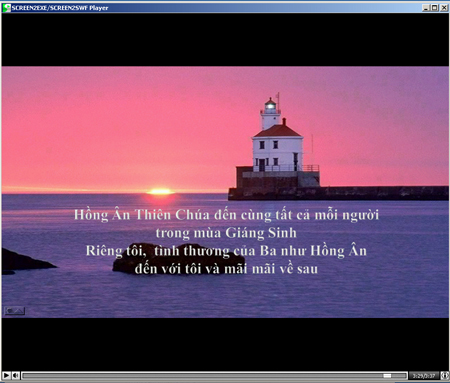
Task: Click the lit lantern atop the lighthouse
Action: point(270,106)
